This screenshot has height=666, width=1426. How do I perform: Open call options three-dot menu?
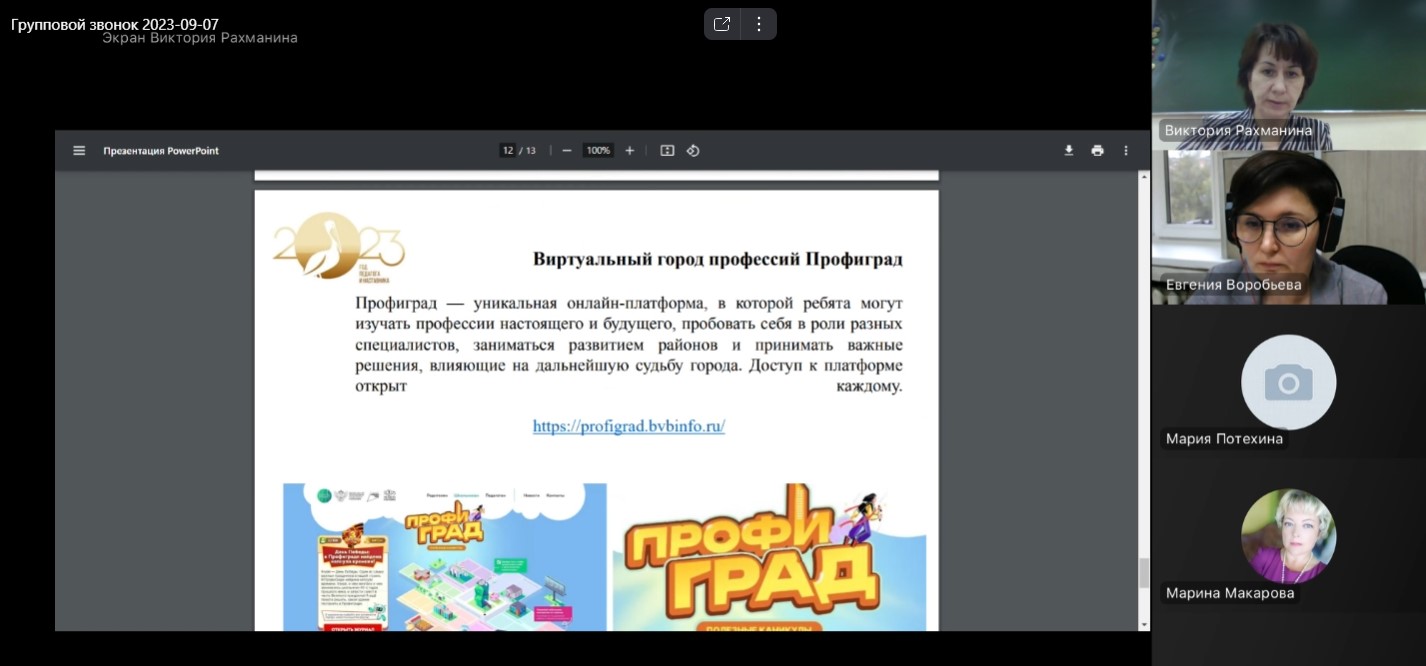click(759, 24)
